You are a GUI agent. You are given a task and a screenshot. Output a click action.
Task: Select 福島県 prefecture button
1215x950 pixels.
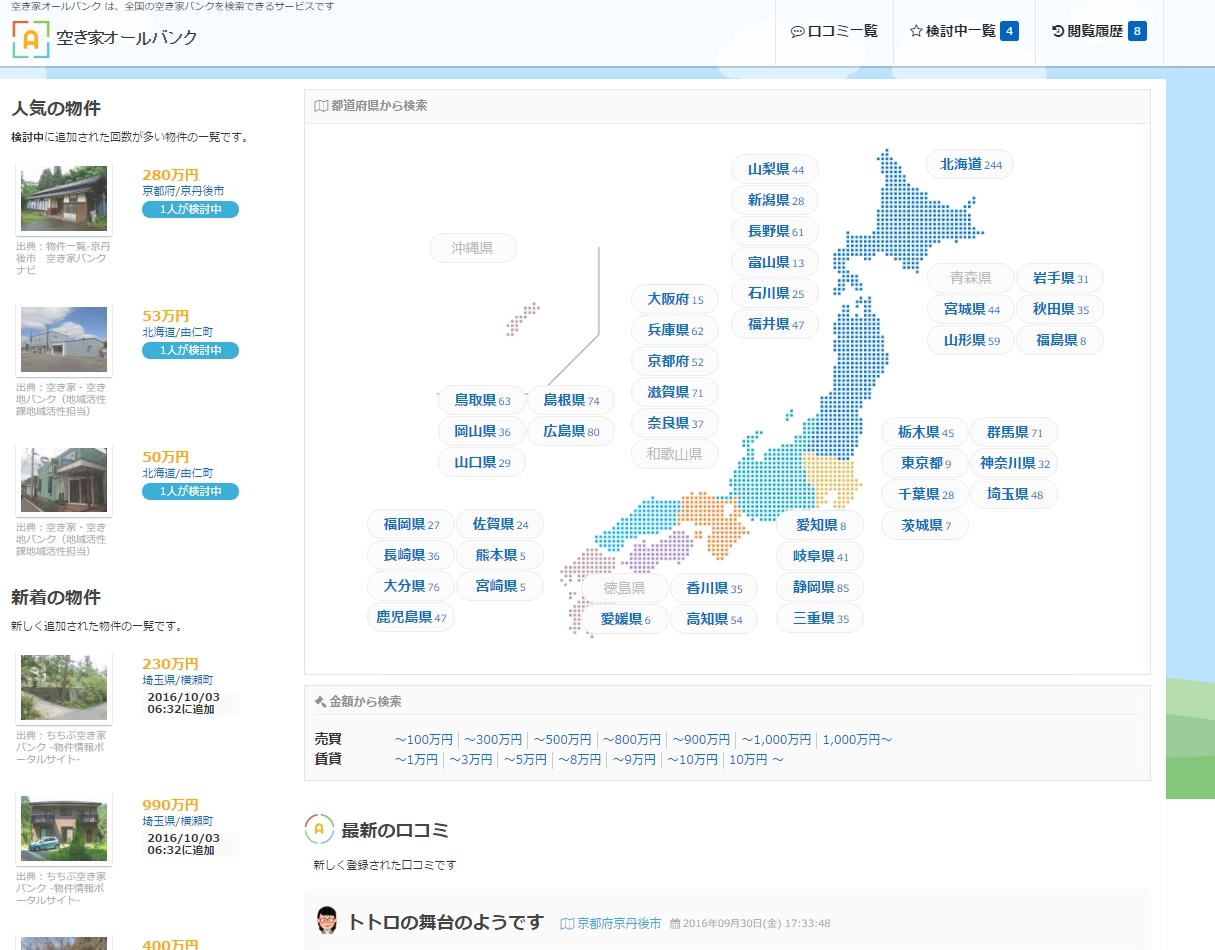[x=1060, y=340]
